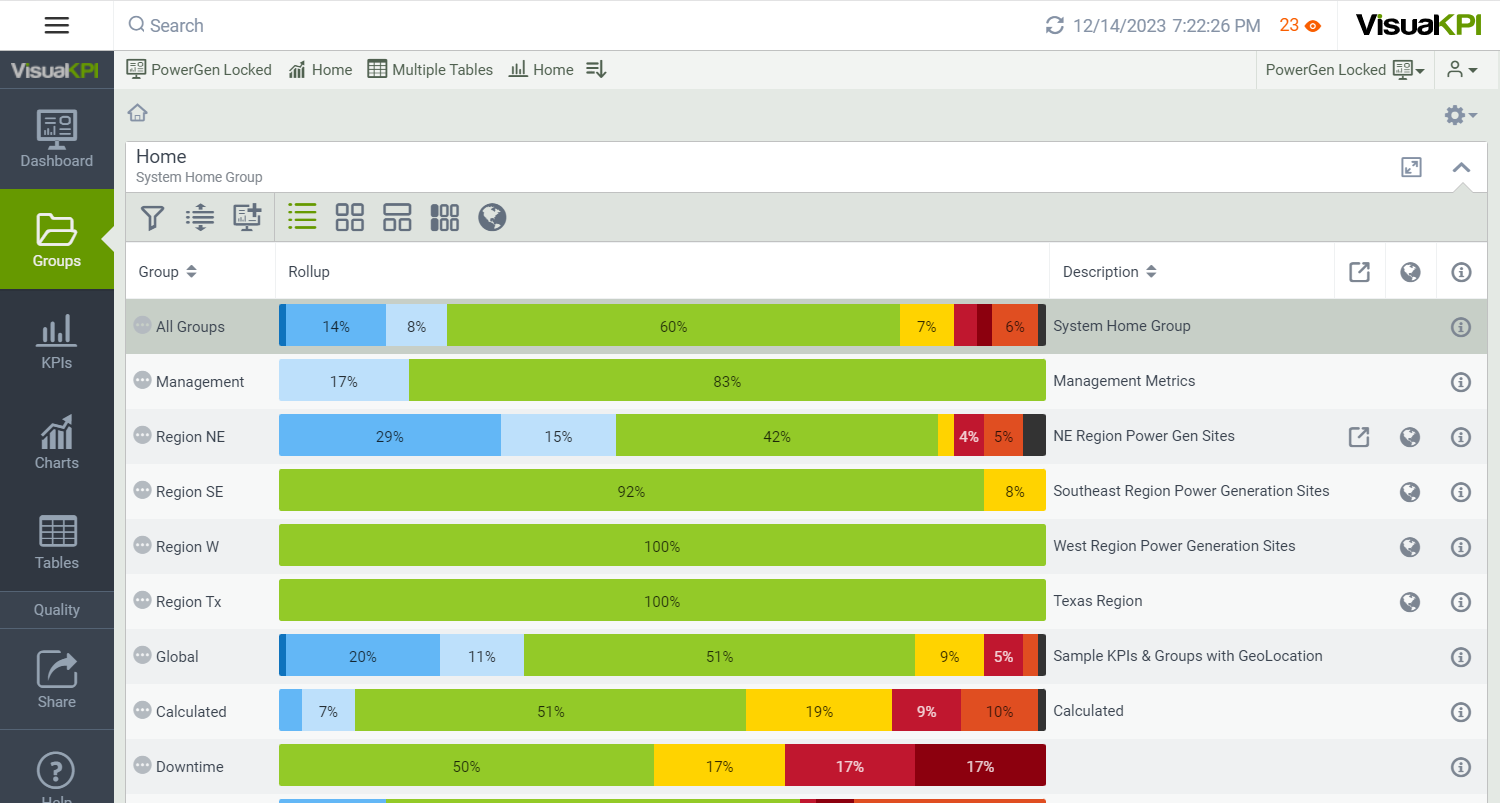Switch to list view layout
1500x803 pixels.
click(x=302, y=217)
